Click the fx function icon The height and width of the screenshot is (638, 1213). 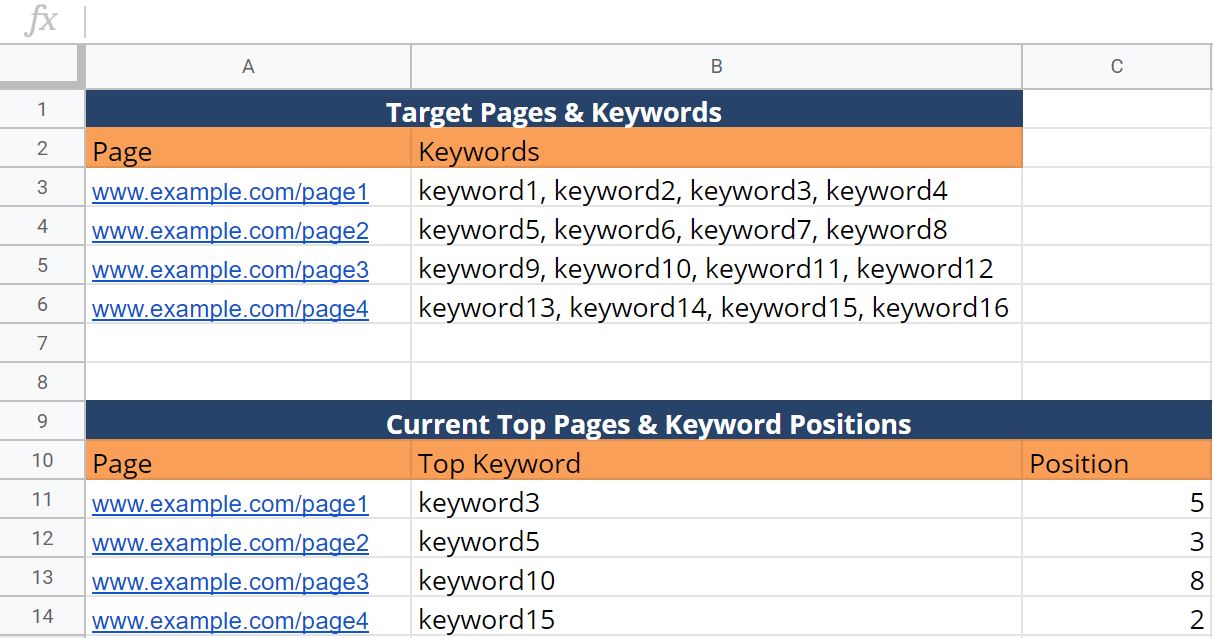(x=40, y=21)
